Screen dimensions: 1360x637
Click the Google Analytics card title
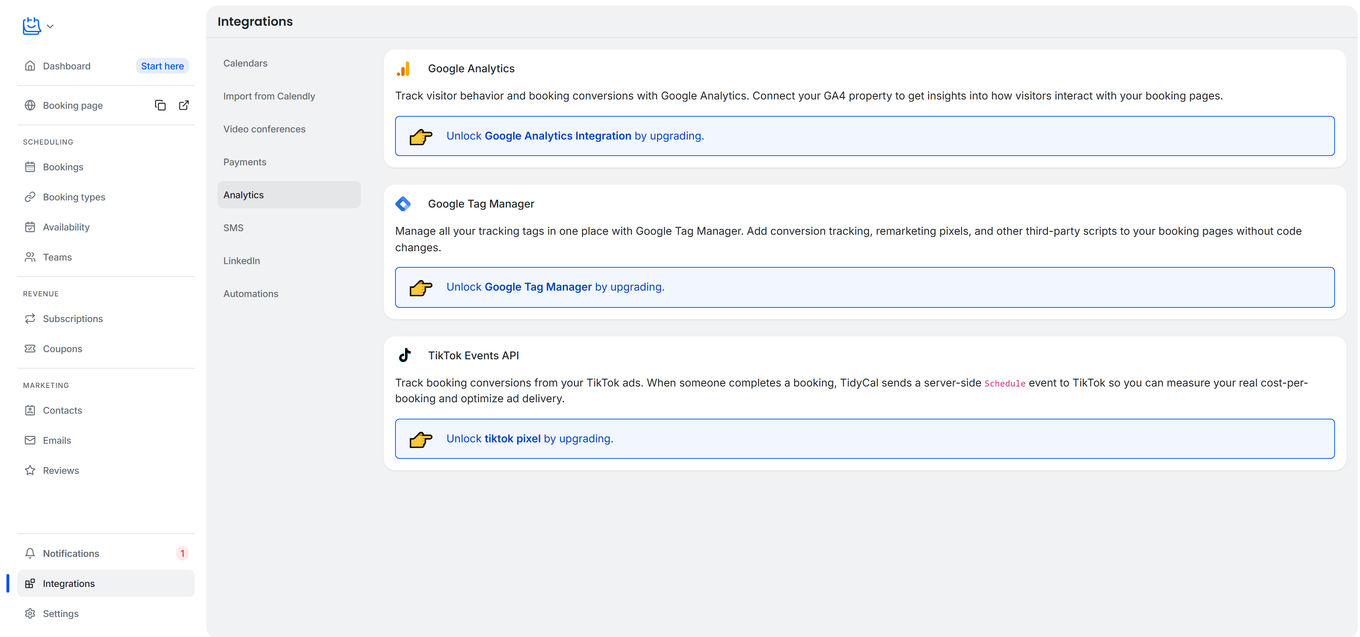tap(471, 69)
